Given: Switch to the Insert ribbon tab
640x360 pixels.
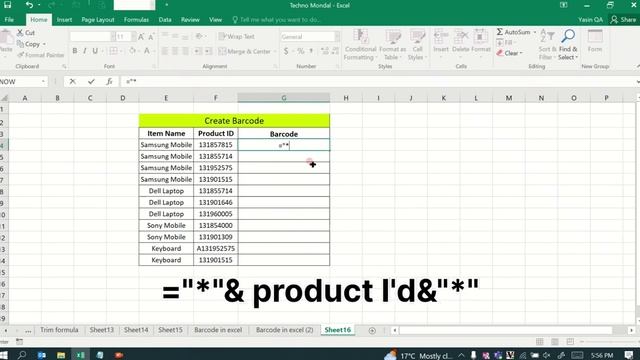Looking at the screenshot, I should coord(64,20).
